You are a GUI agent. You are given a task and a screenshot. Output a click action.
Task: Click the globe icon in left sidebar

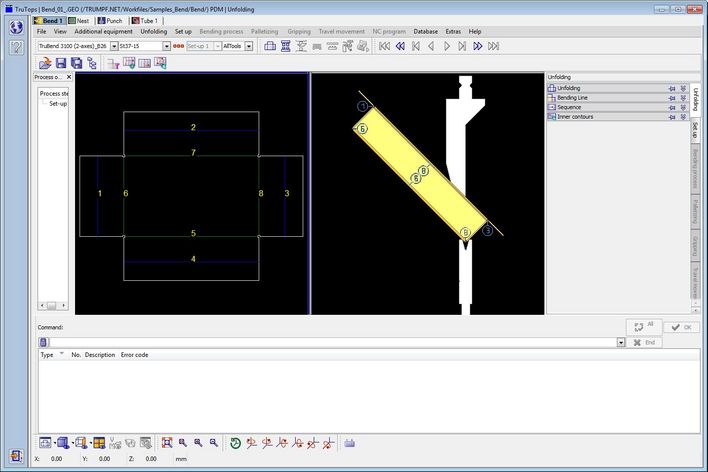pyautogui.click(x=16, y=27)
